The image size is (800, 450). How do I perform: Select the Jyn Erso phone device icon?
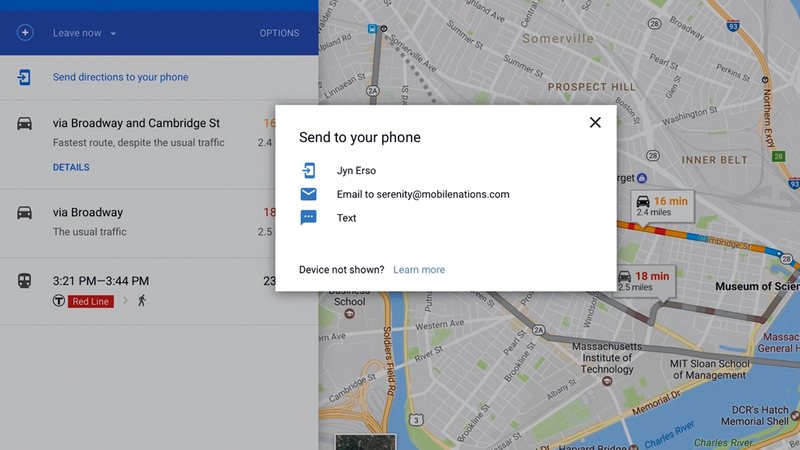308,171
